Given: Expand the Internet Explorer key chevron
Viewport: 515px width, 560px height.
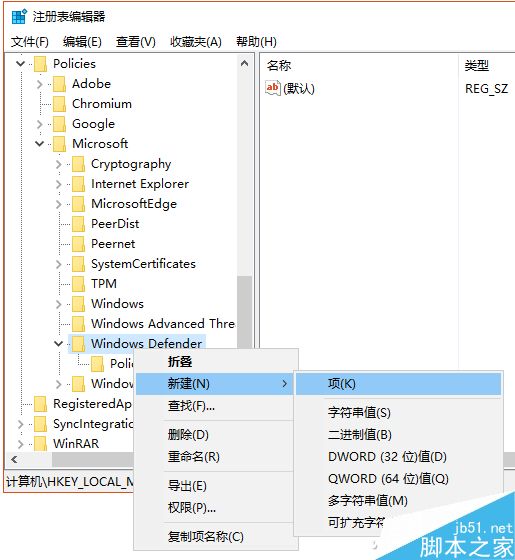Looking at the screenshot, I should click(x=59, y=184).
